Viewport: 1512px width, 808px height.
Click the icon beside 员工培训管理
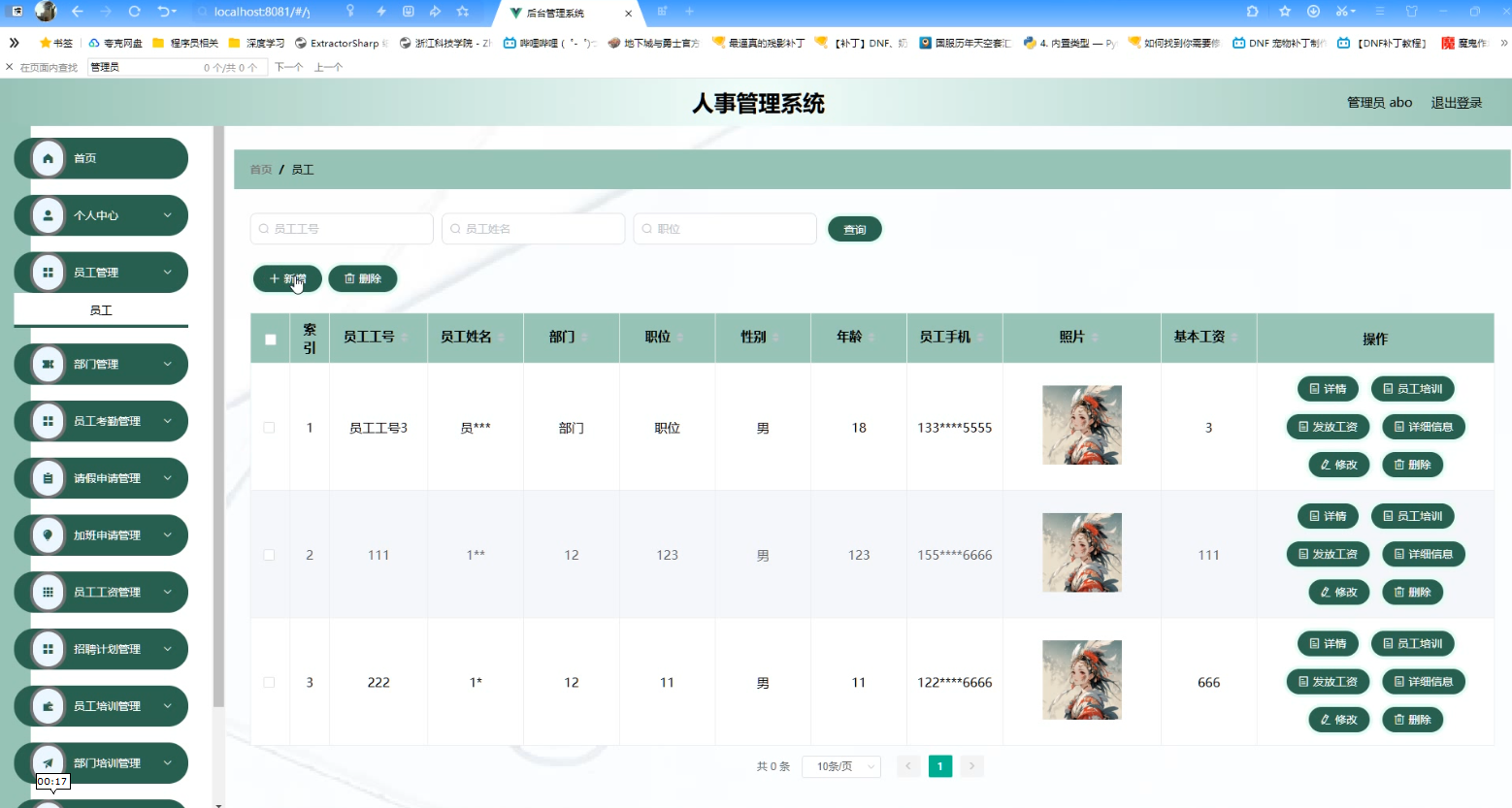click(x=48, y=706)
